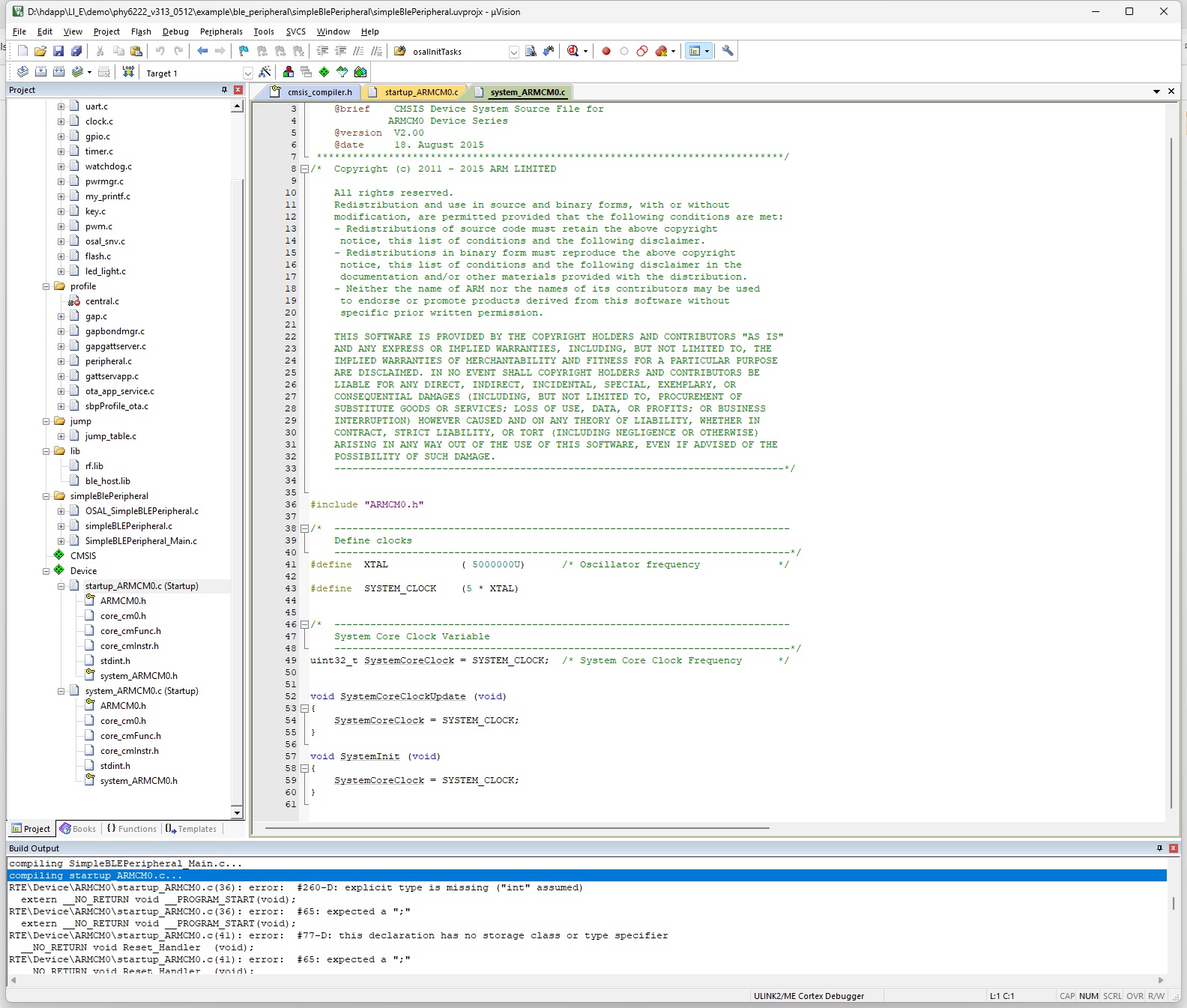Expand the uart.c file node
Viewport: 1187px width, 1008px height.
(x=61, y=106)
